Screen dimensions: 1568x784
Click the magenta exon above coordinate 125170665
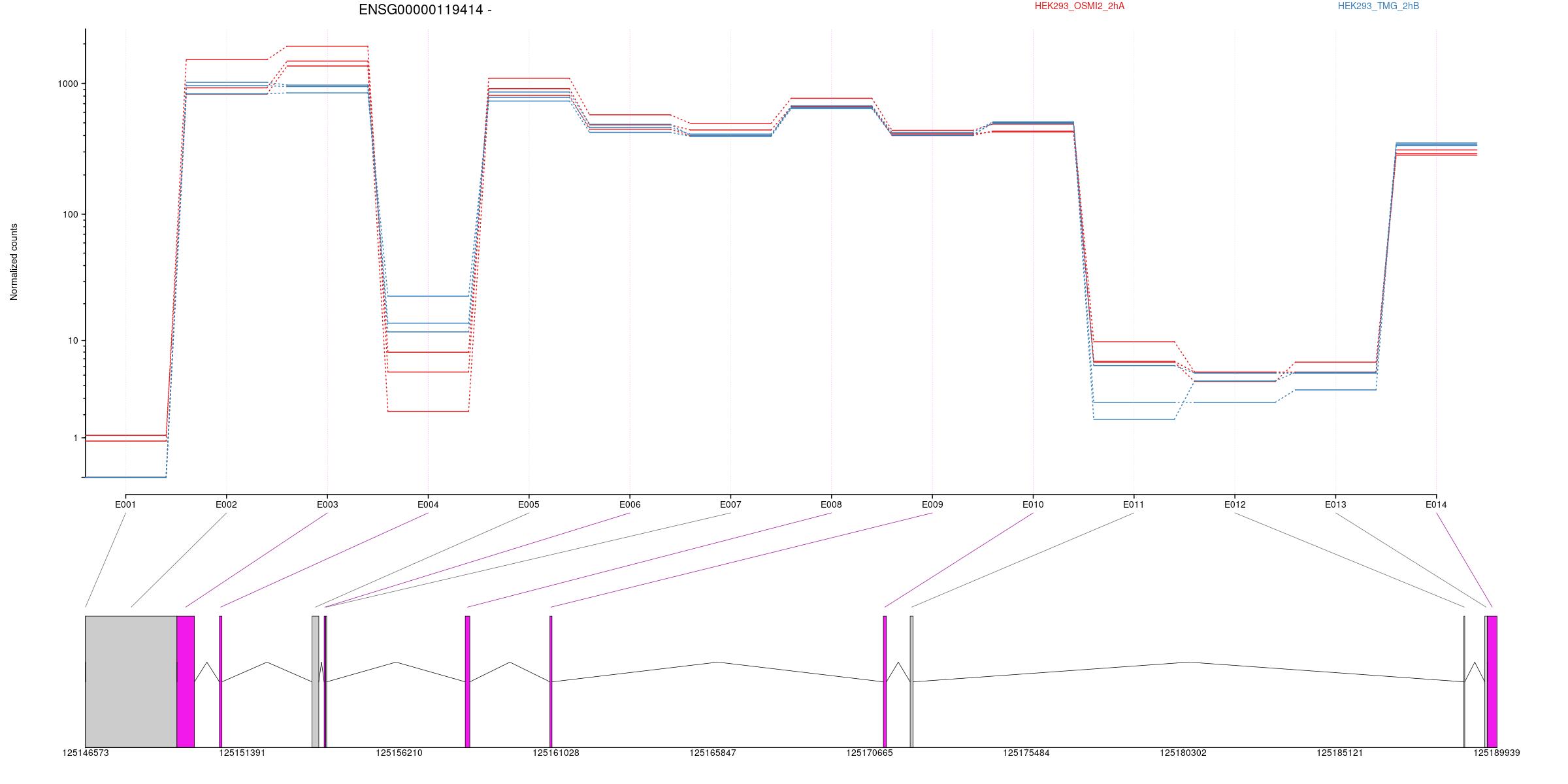[x=885, y=681]
